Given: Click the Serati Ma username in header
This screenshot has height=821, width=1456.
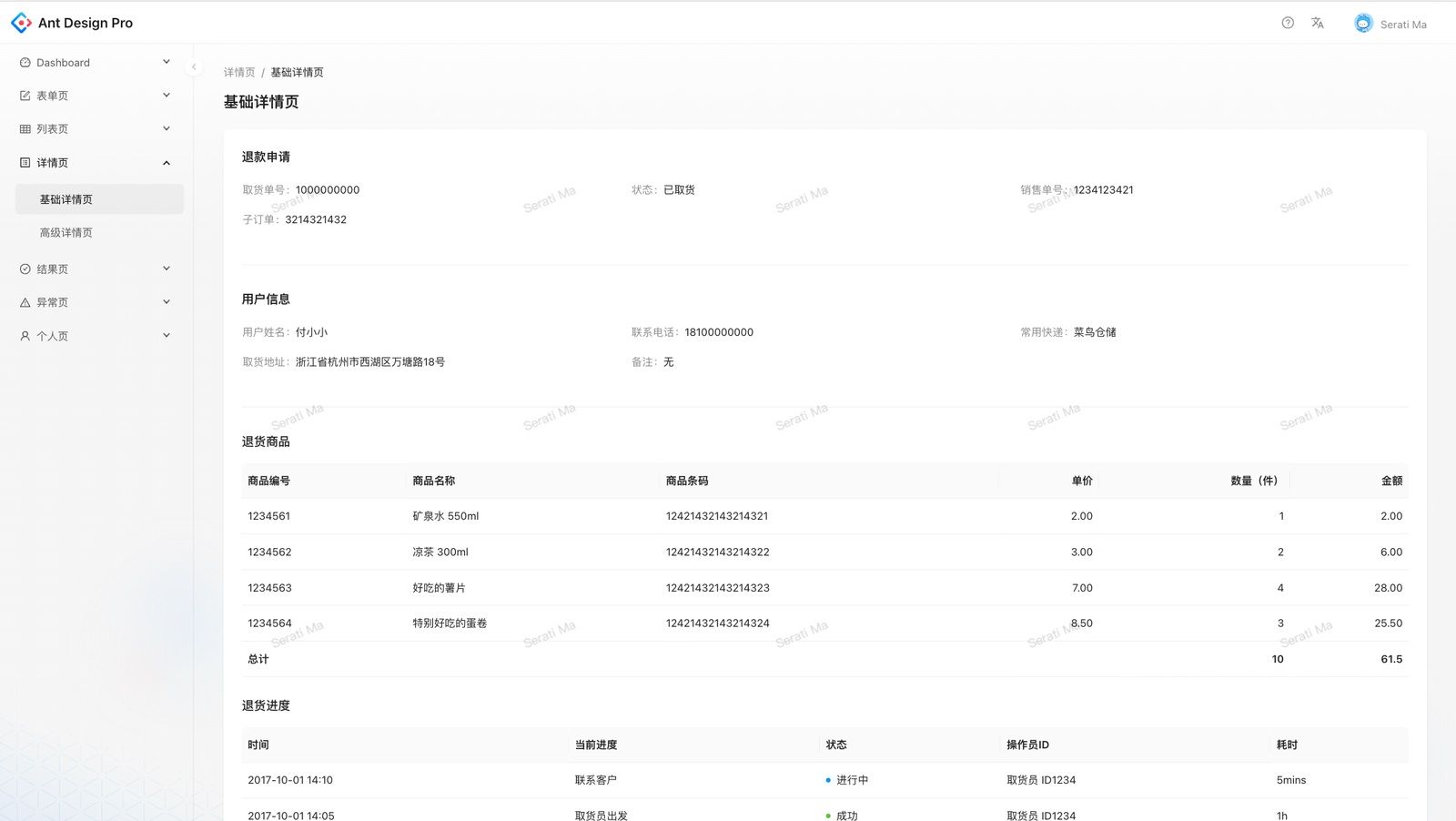Looking at the screenshot, I should tap(1403, 25).
